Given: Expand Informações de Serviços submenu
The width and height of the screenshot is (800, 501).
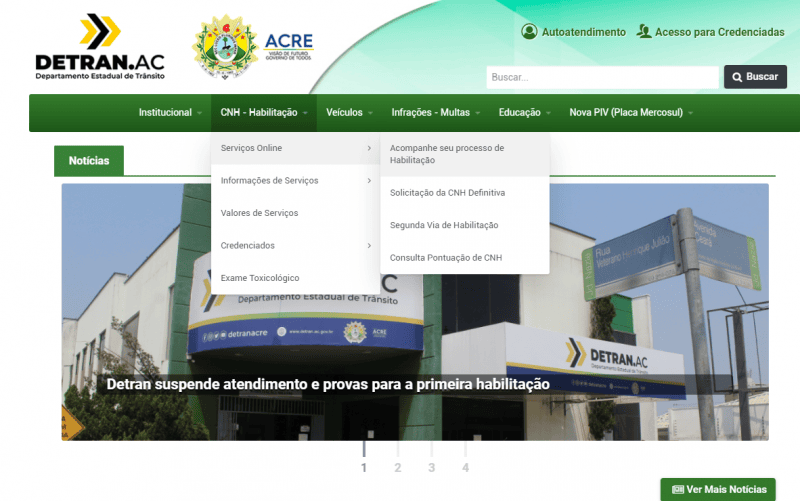Looking at the screenshot, I should 295,181.
